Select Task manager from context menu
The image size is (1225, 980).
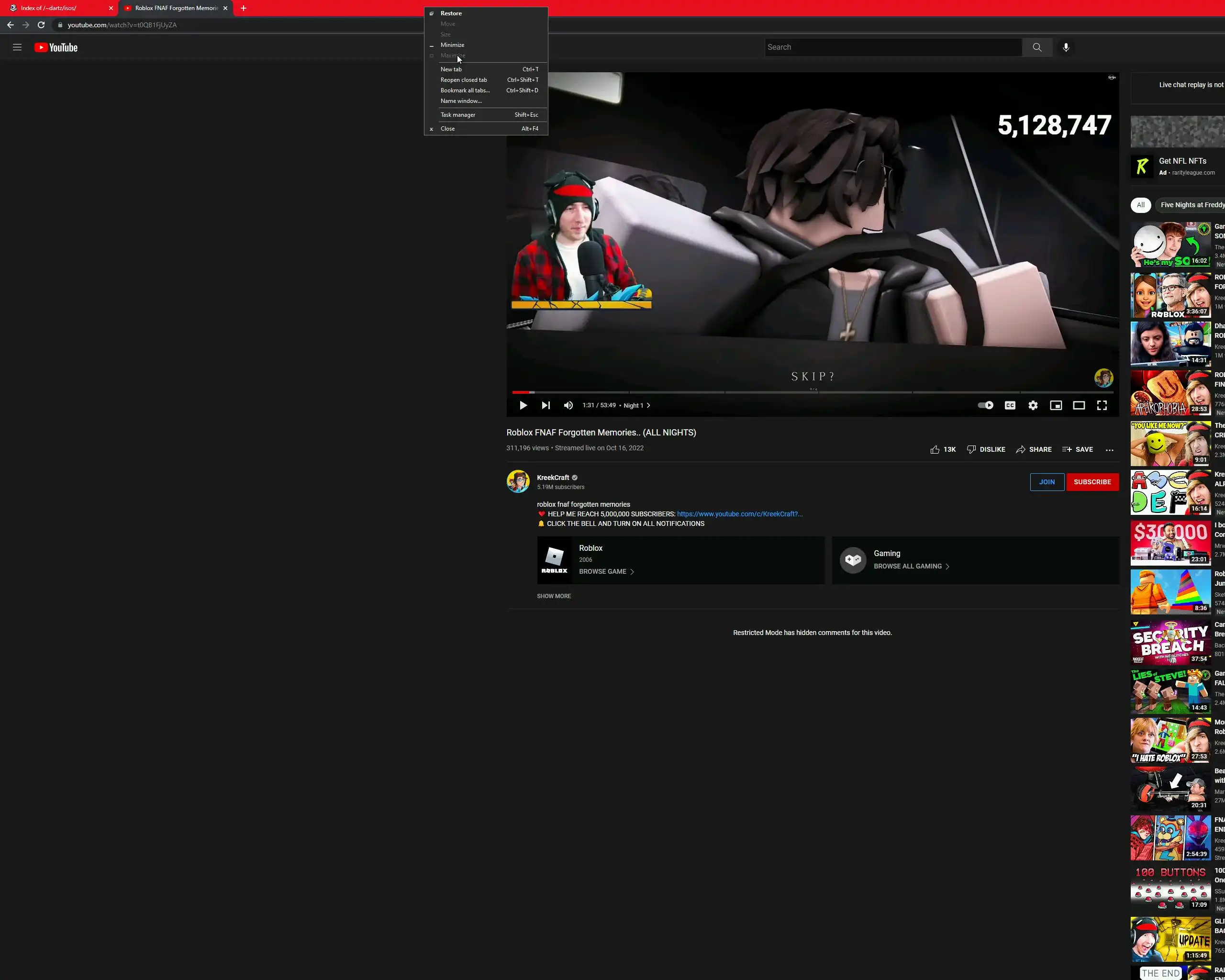(x=458, y=115)
